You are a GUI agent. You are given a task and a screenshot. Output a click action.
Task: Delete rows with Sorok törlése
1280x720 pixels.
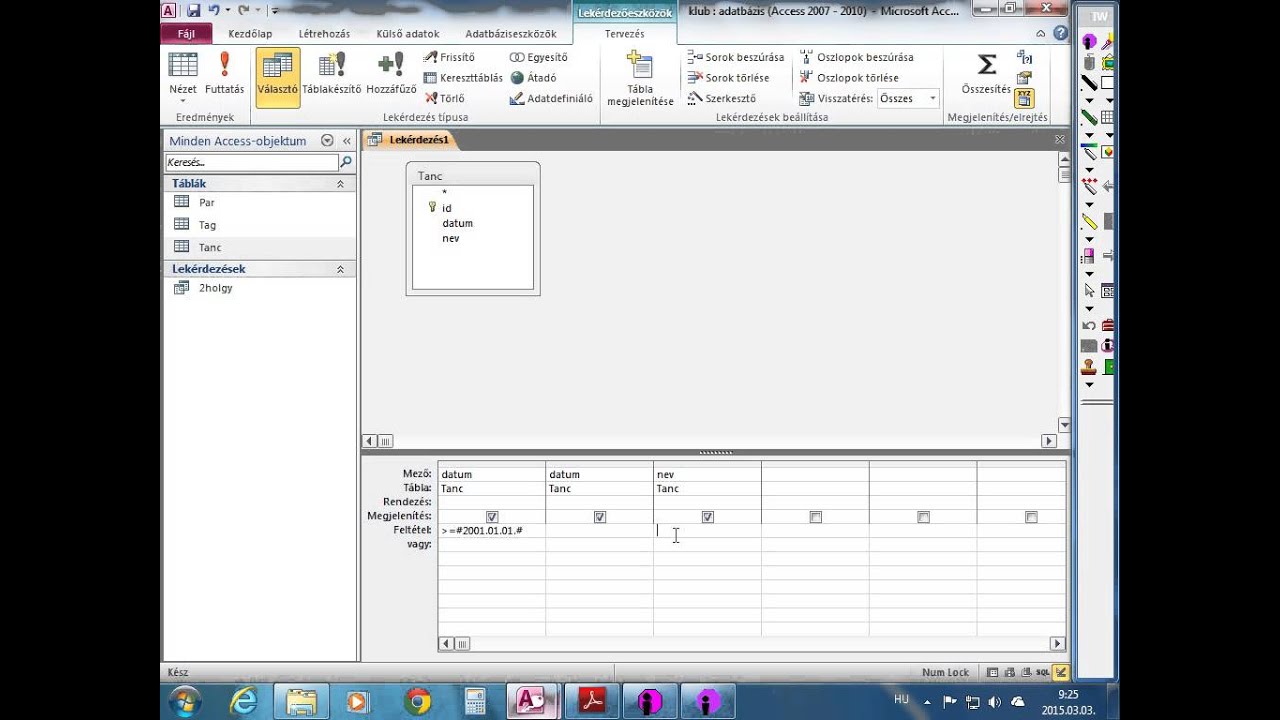[x=728, y=78]
